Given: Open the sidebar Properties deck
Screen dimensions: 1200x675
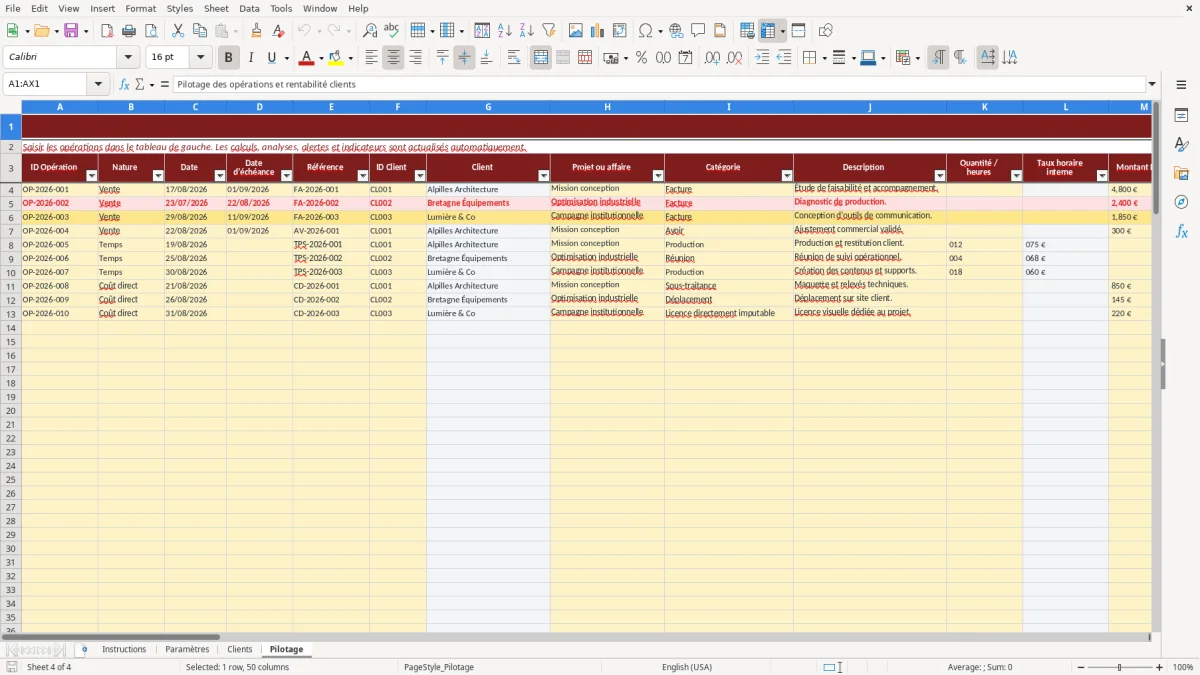Looking at the screenshot, I should point(1181,116).
